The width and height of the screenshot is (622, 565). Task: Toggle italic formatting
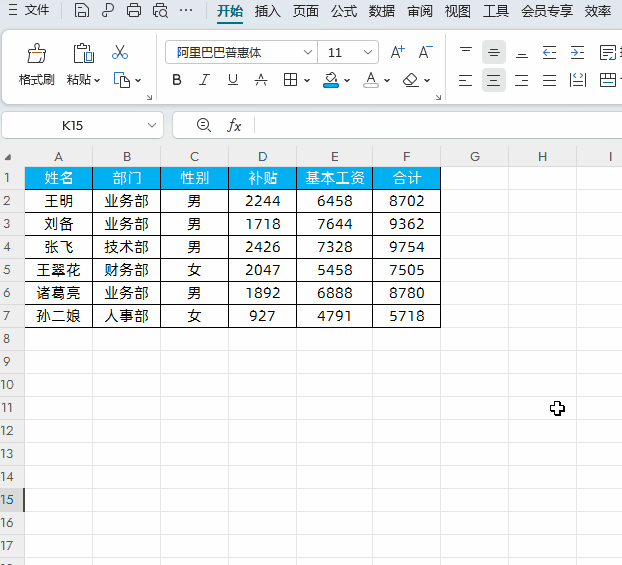(205, 80)
